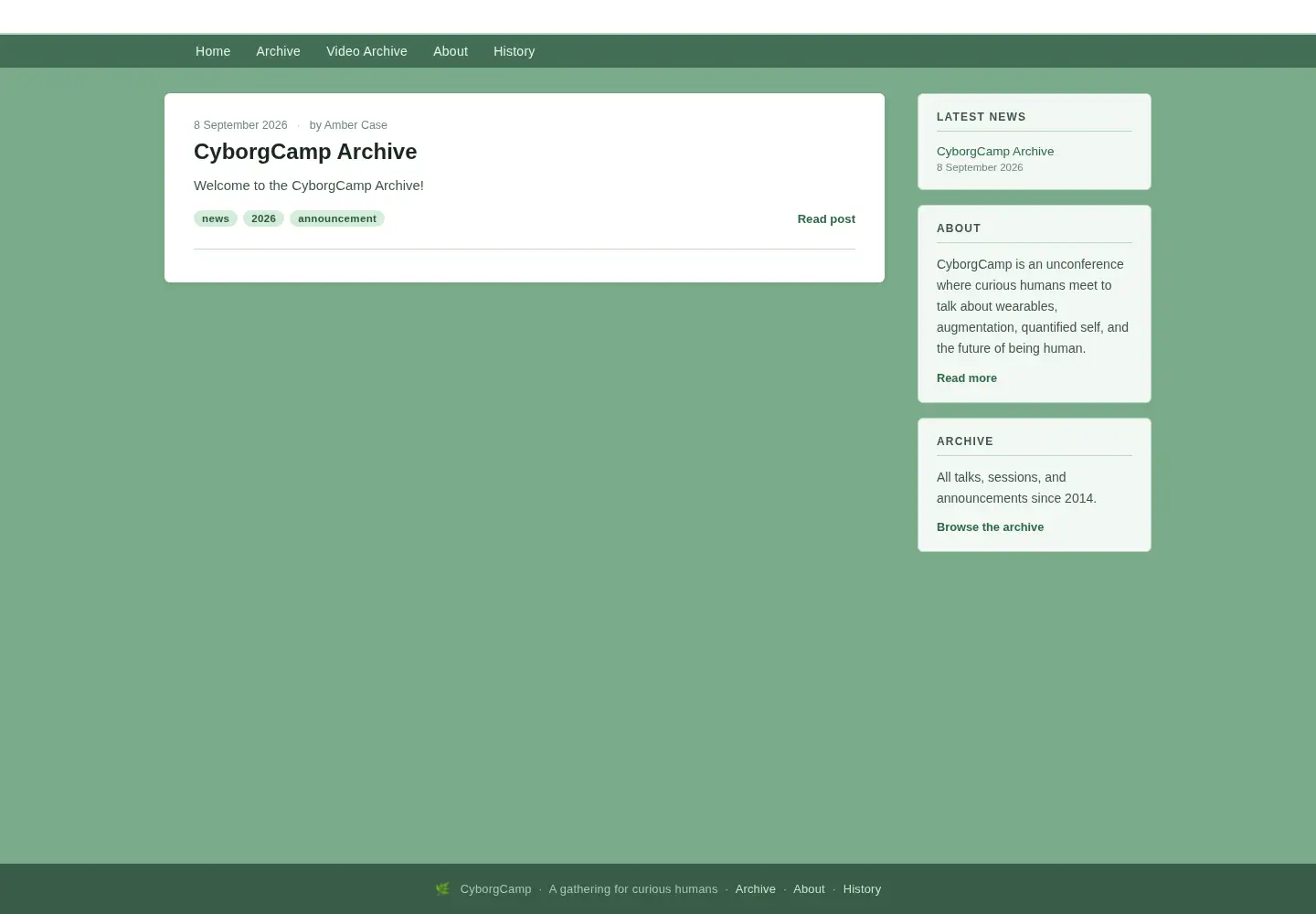Click the 'CyborgCamp is an unconference' description
This screenshot has height=914, width=1316.
point(1033,306)
